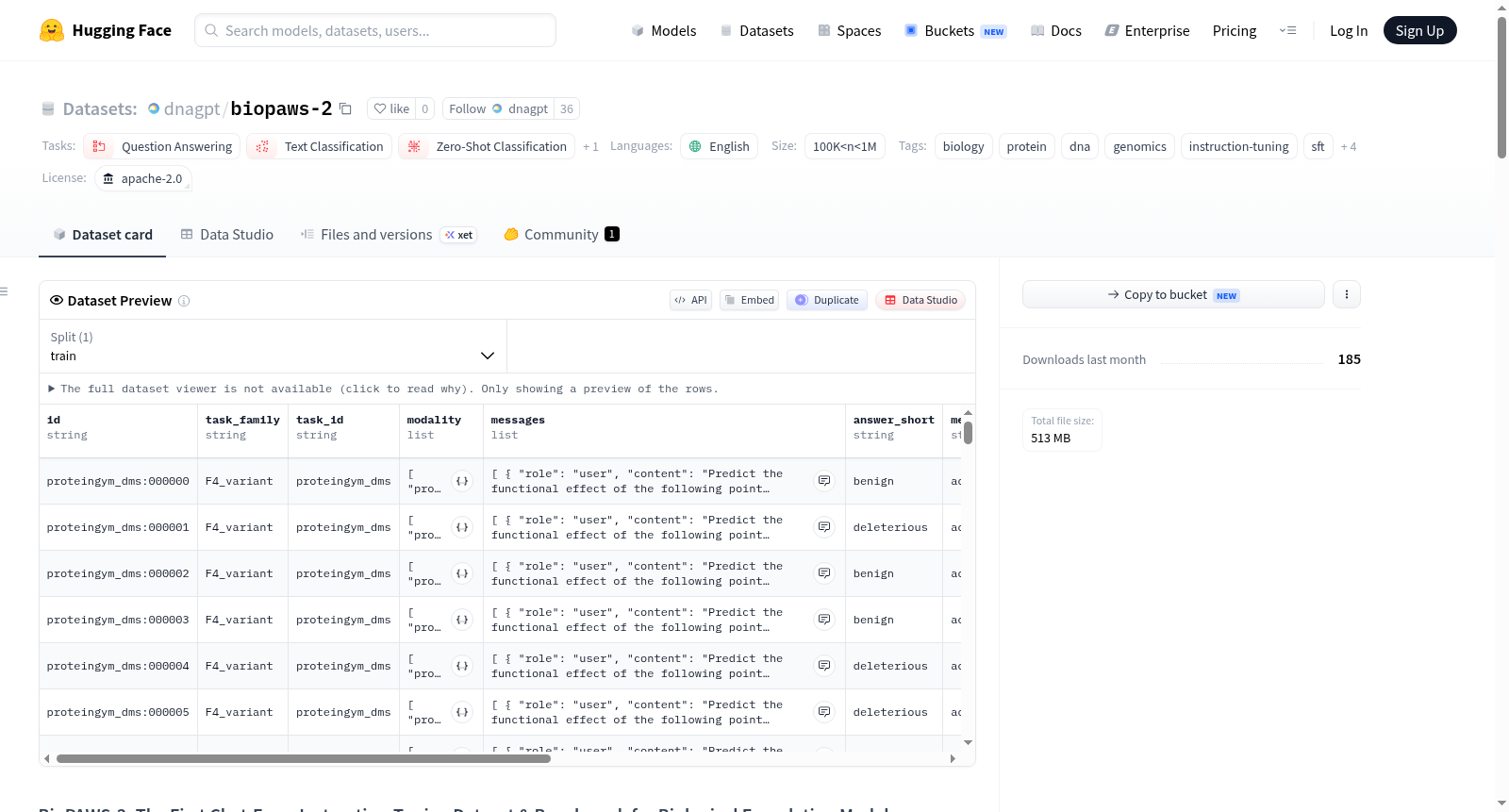Go to the Community tab
The image size is (1509, 812).
click(x=561, y=235)
